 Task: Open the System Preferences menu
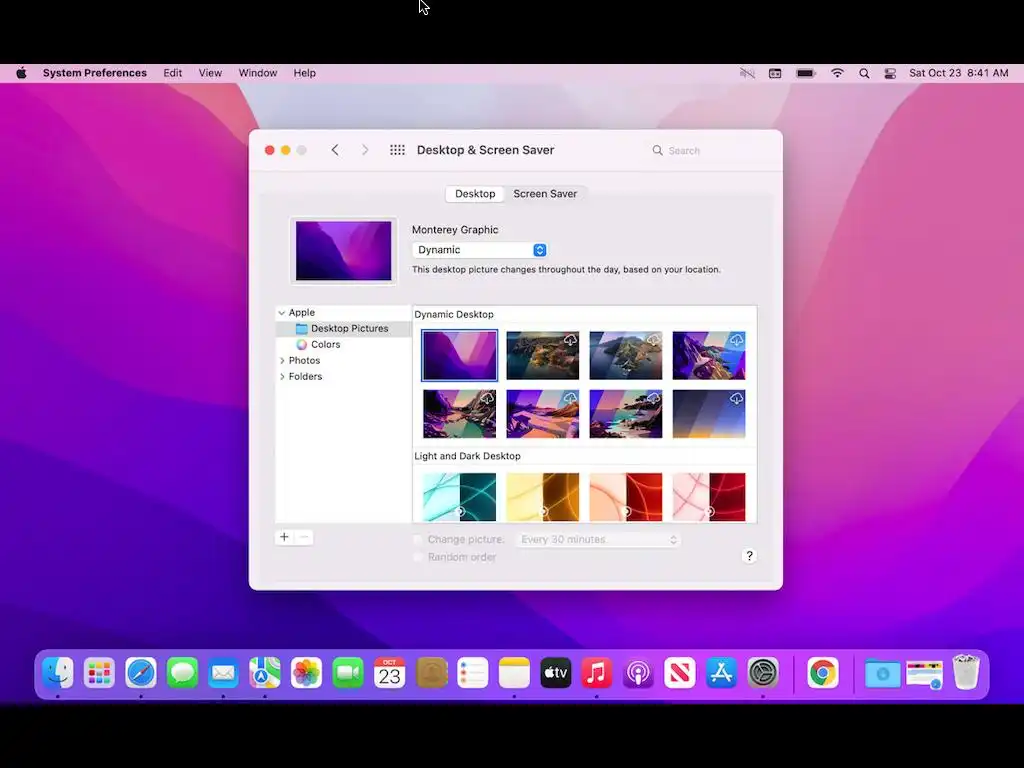(95, 73)
